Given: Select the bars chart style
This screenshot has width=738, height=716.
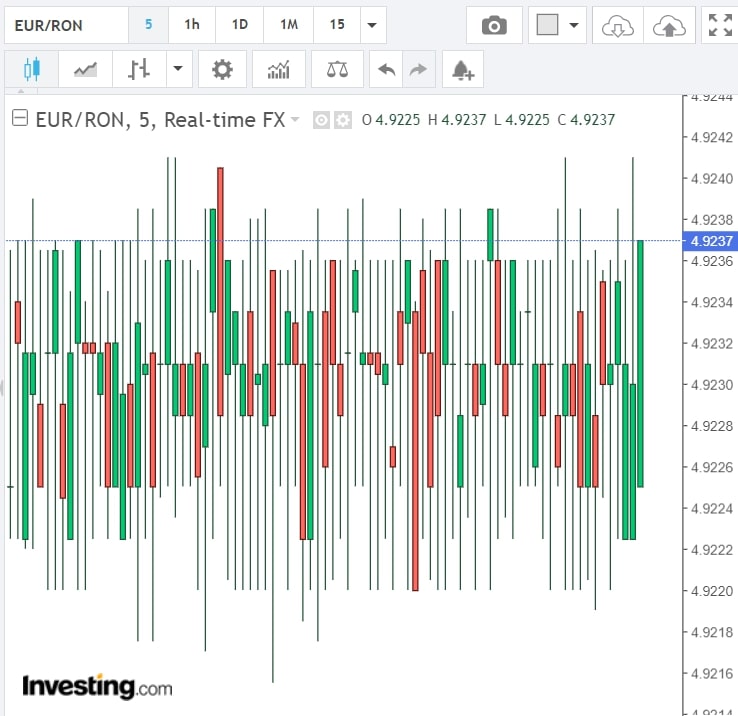Looking at the screenshot, I should tap(139, 70).
